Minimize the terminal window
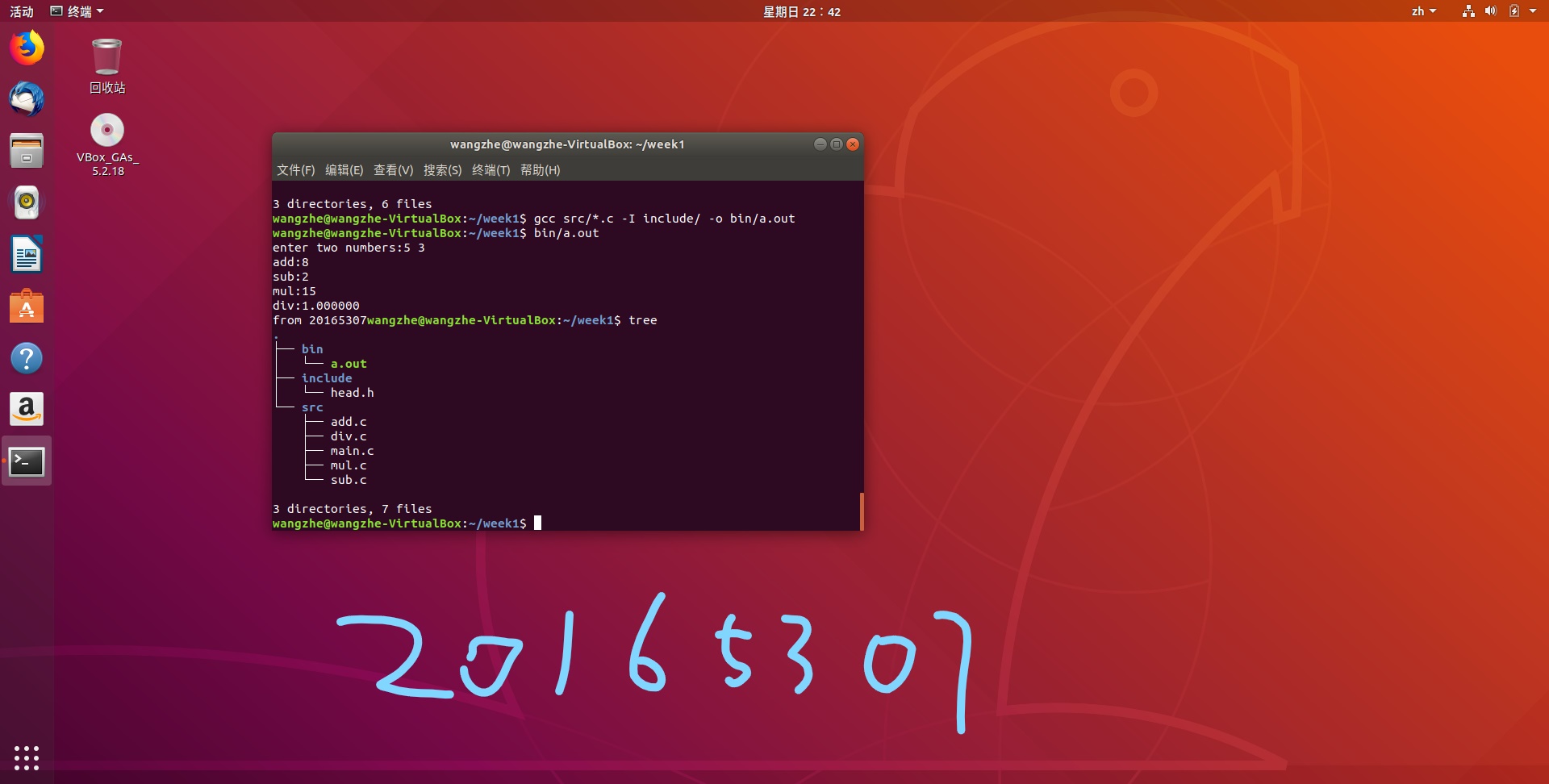The width and height of the screenshot is (1549, 784). pos(820,144)
